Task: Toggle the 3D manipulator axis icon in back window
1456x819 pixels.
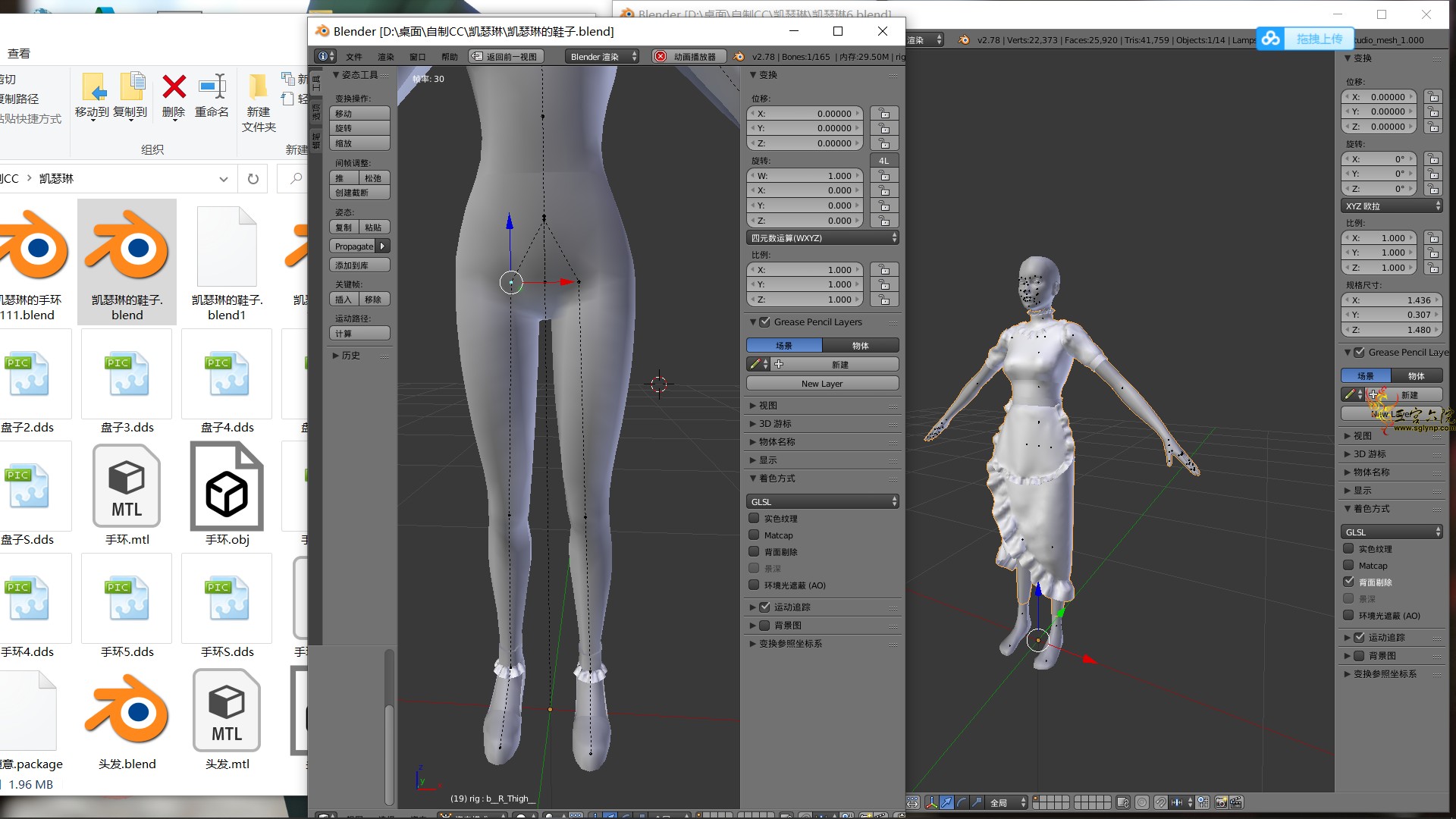Action: tap(932, 802)
